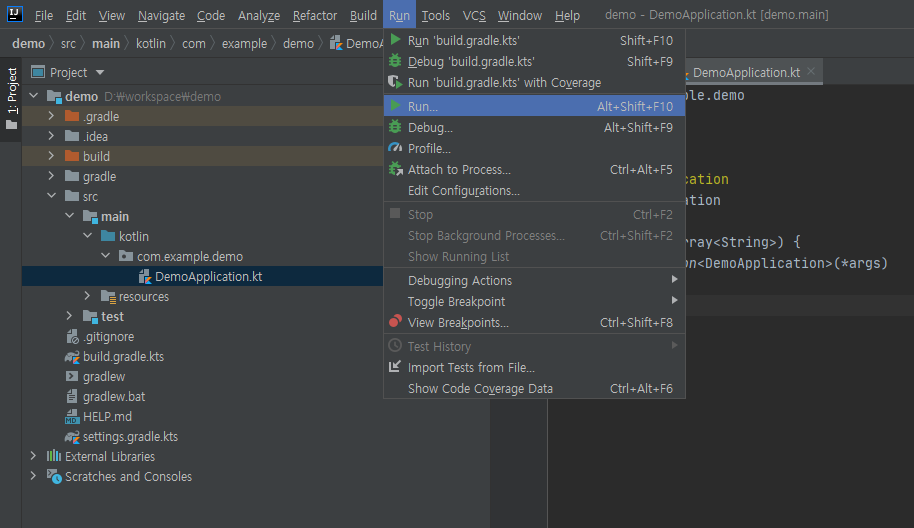Click the Run with Coverage shield icon

[395, 82]
